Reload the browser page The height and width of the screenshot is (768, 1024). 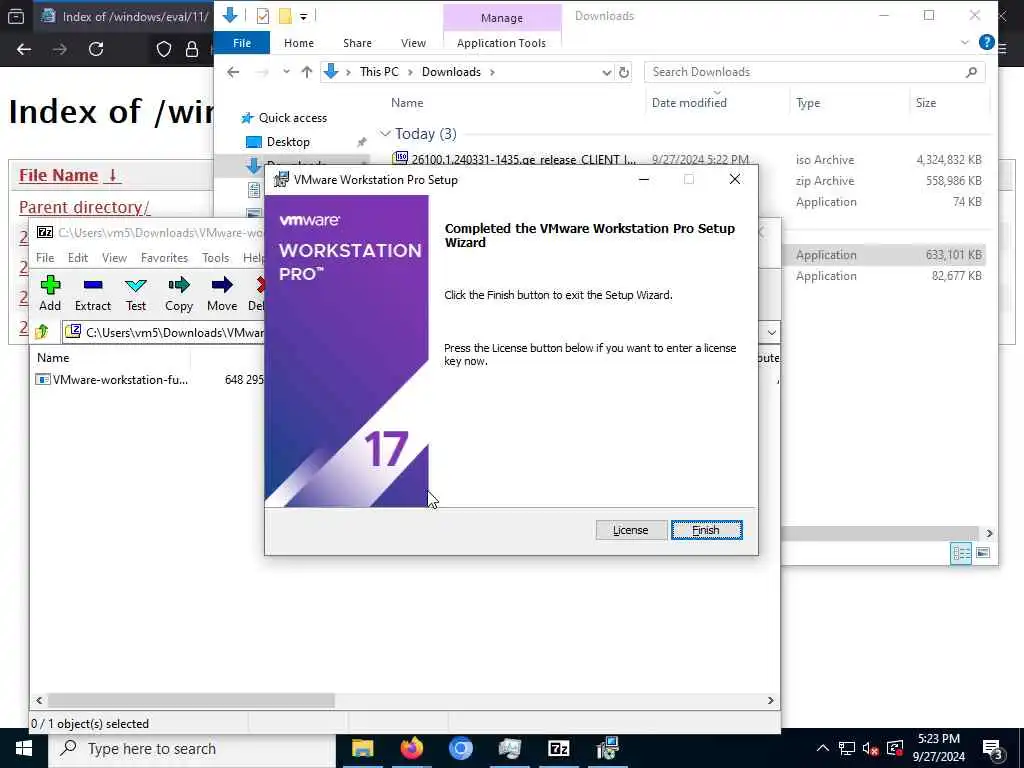[x=96, y=49]
